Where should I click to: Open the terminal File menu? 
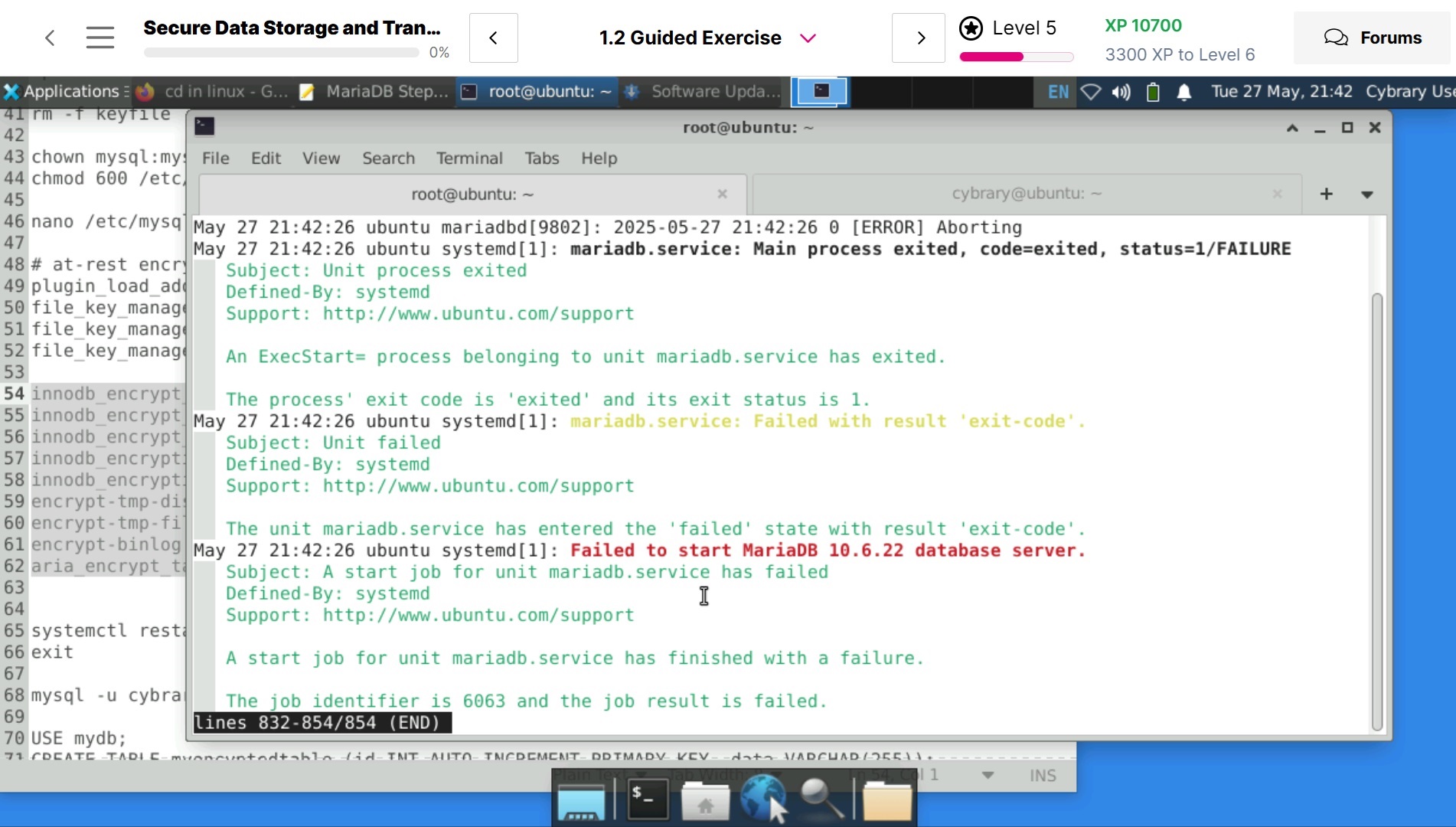coord(215,158)
